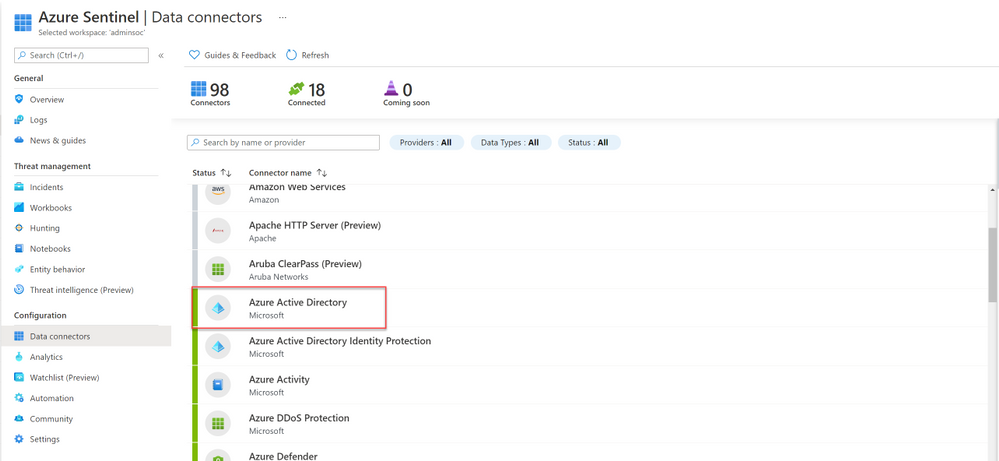999x461 pixels.
Task: Click the circular Refresh arrow icon
Action: pyautogui.click(x=291, y=55)
